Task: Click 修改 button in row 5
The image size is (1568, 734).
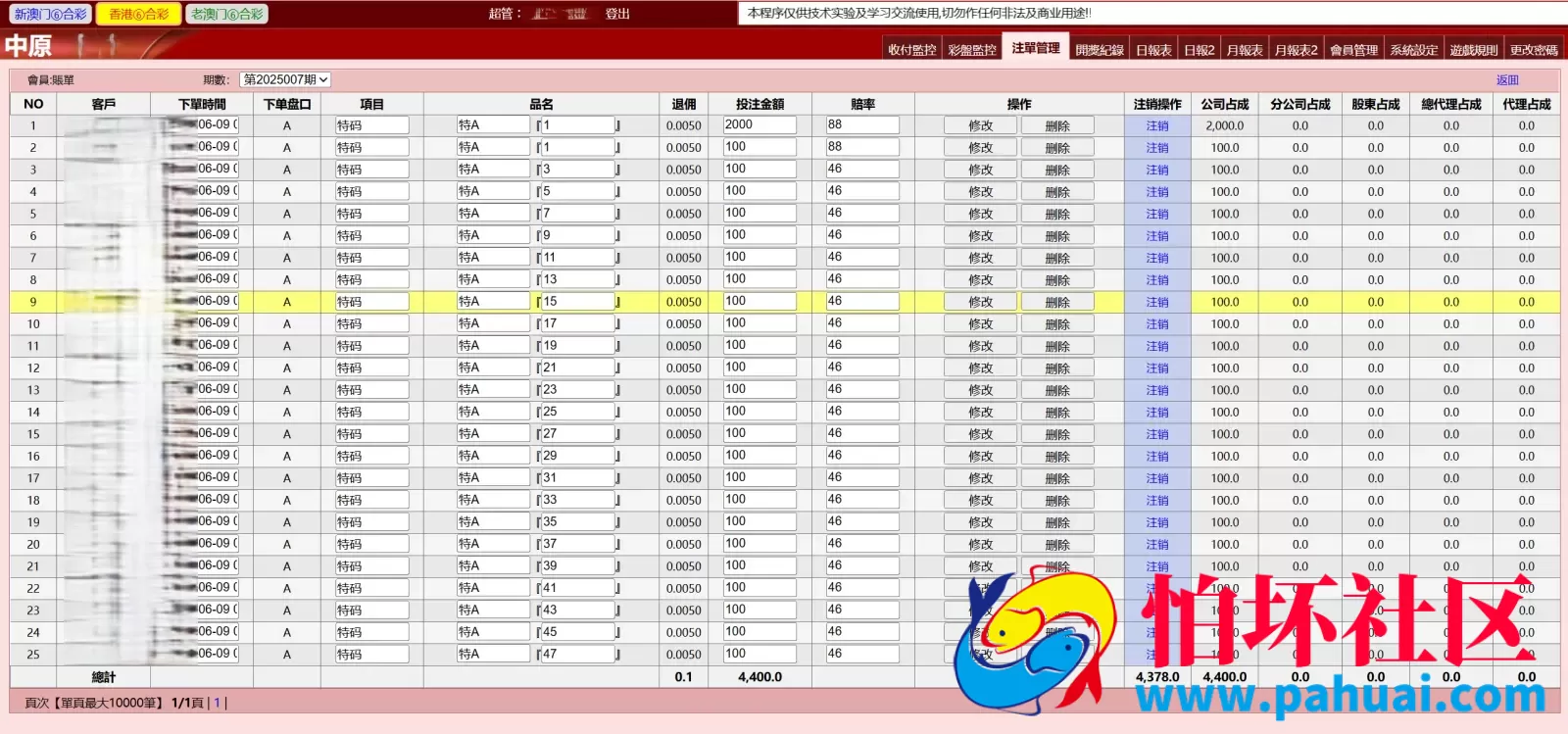Action: tap(981, 214)
